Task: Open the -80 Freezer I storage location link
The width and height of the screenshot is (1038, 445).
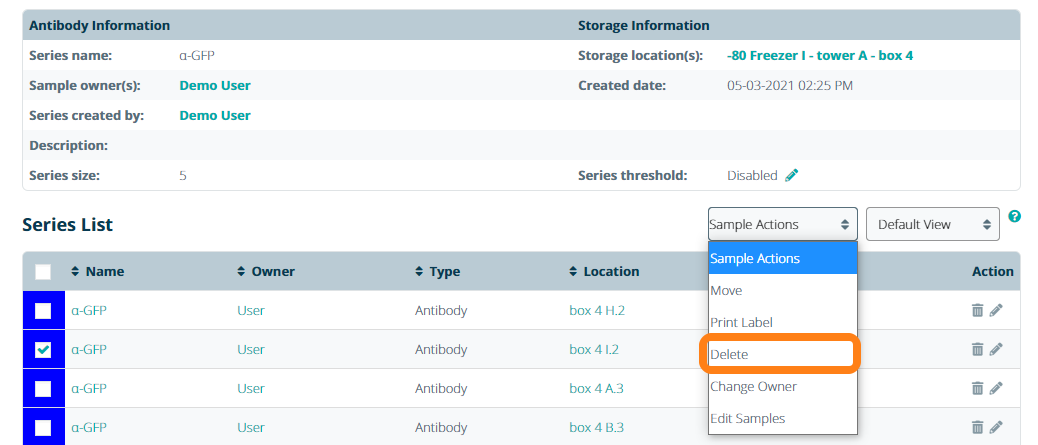Action: (x=819, y=55)
